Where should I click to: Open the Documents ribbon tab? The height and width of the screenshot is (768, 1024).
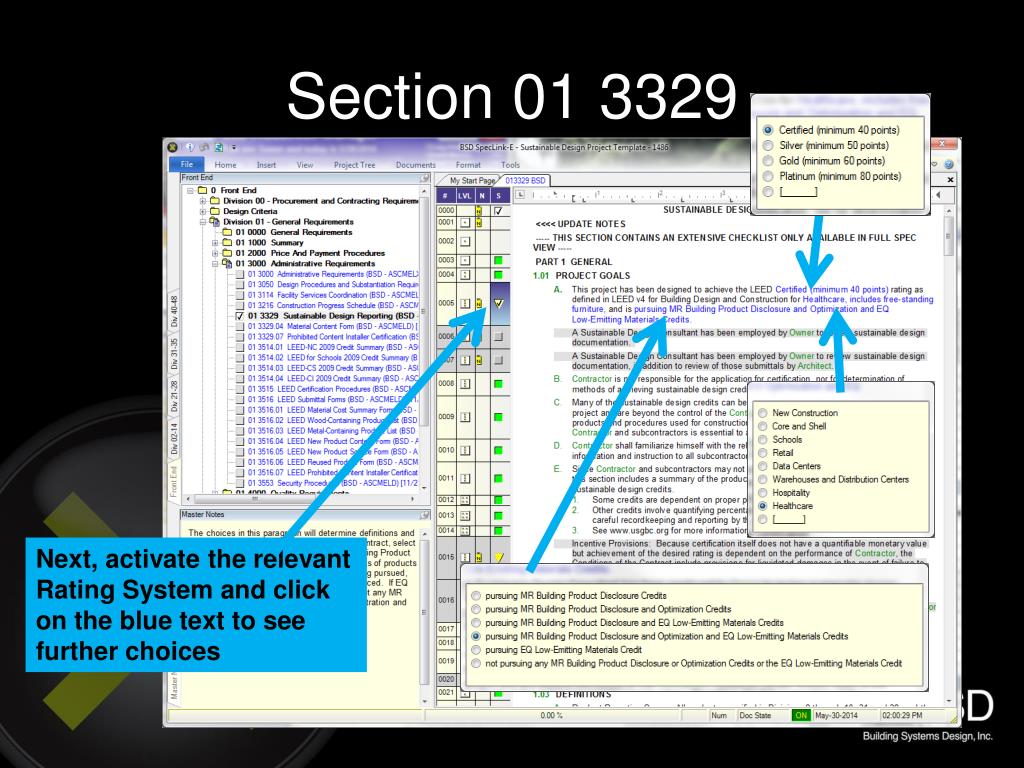(x=415, y=165)
